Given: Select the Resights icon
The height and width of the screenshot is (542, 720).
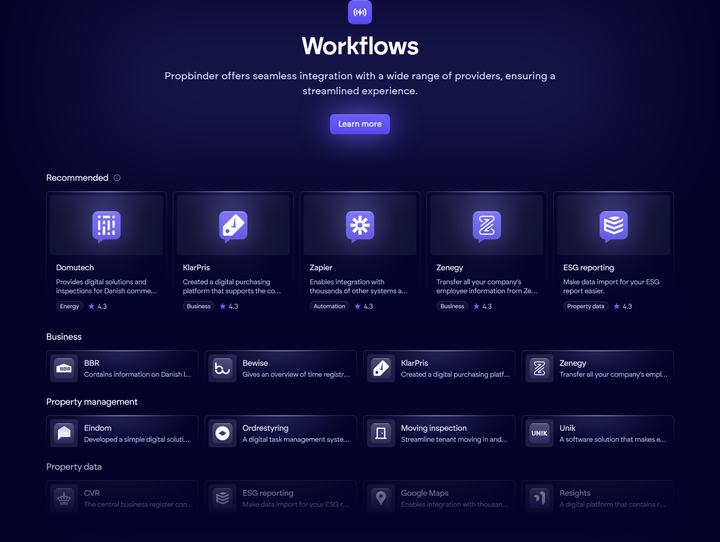Looking at the screenshot, I should (540, 498).
